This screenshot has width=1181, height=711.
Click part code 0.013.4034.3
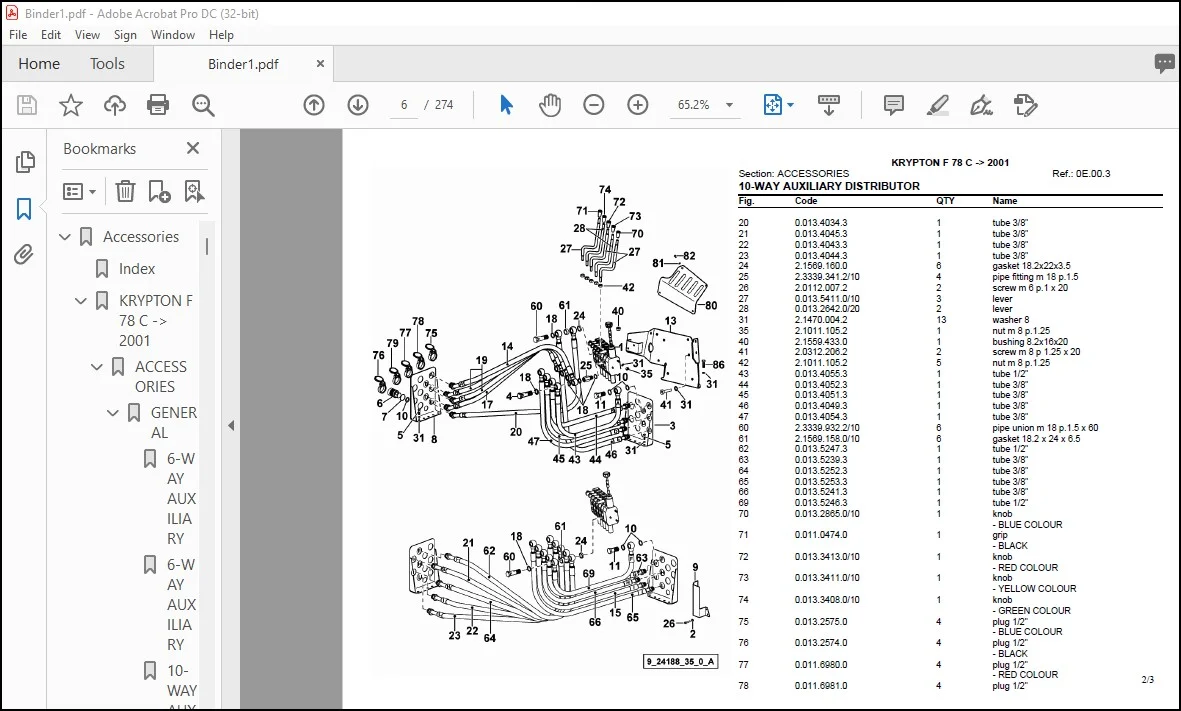[x=820, y=223]
